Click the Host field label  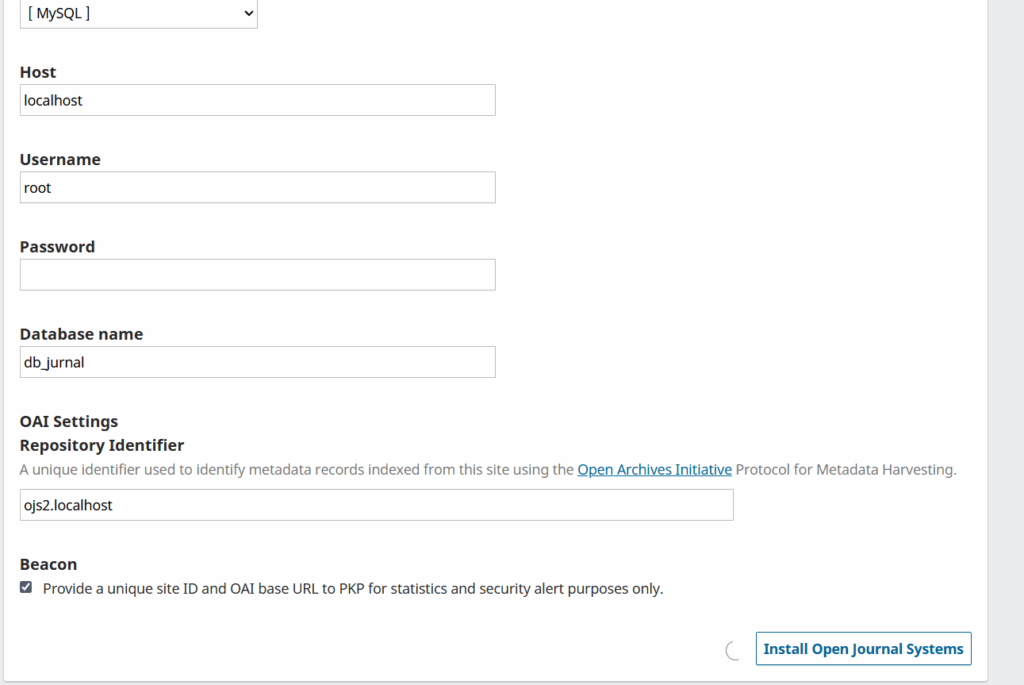(38, 72)
